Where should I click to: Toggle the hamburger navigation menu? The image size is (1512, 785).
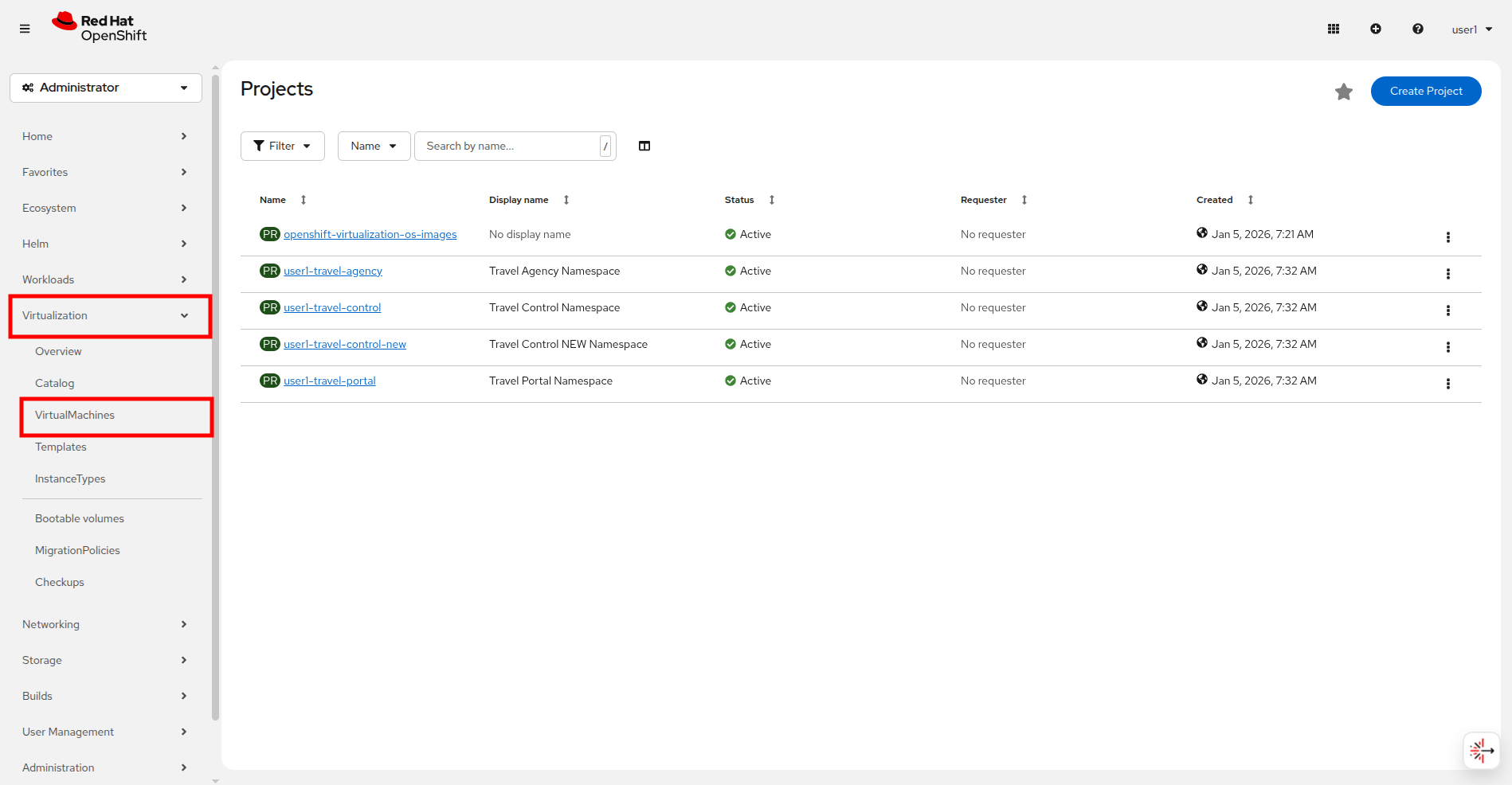point(25,29)
